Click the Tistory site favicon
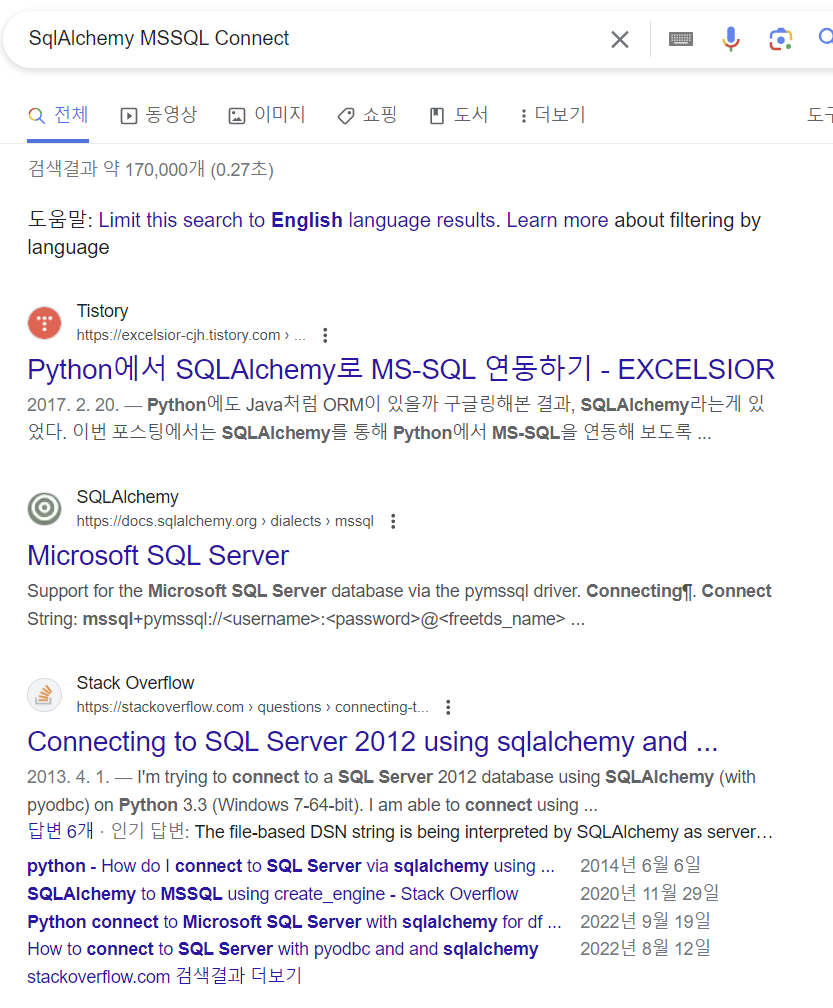Screen dimensions: 833x1008 tap(44, 323)
